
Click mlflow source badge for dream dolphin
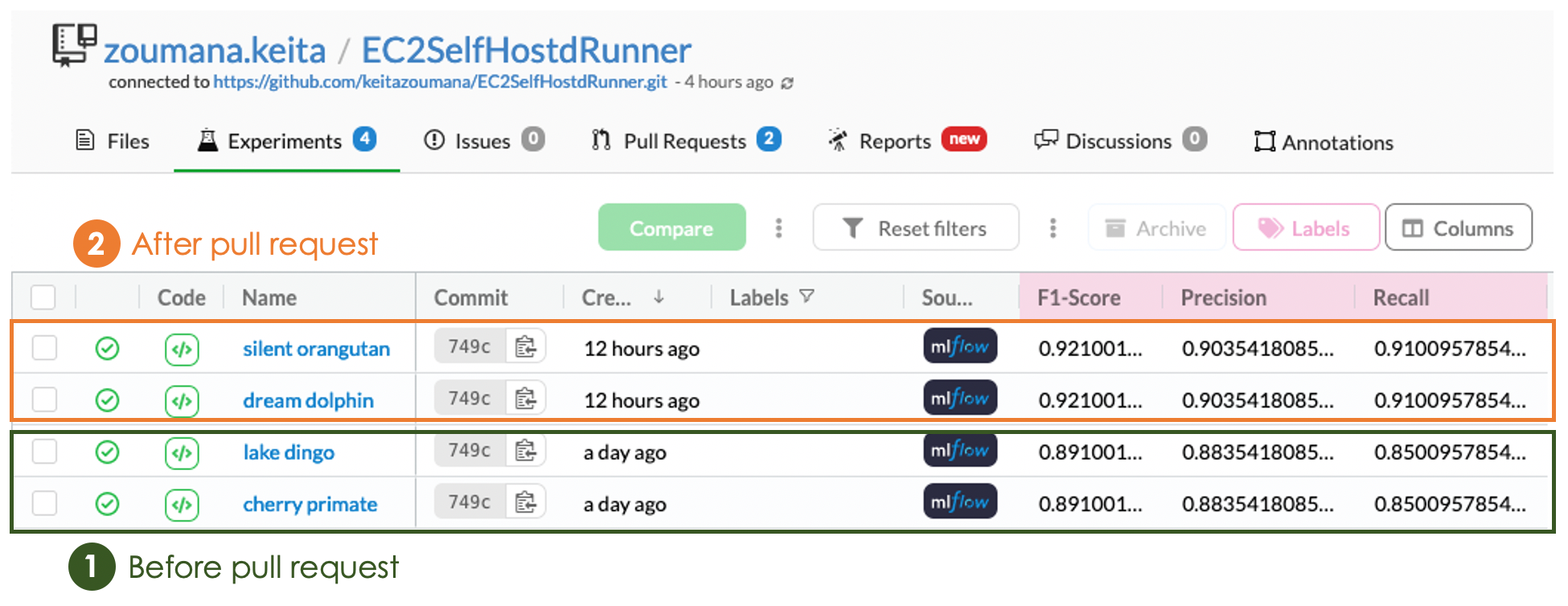click(959, 399)
